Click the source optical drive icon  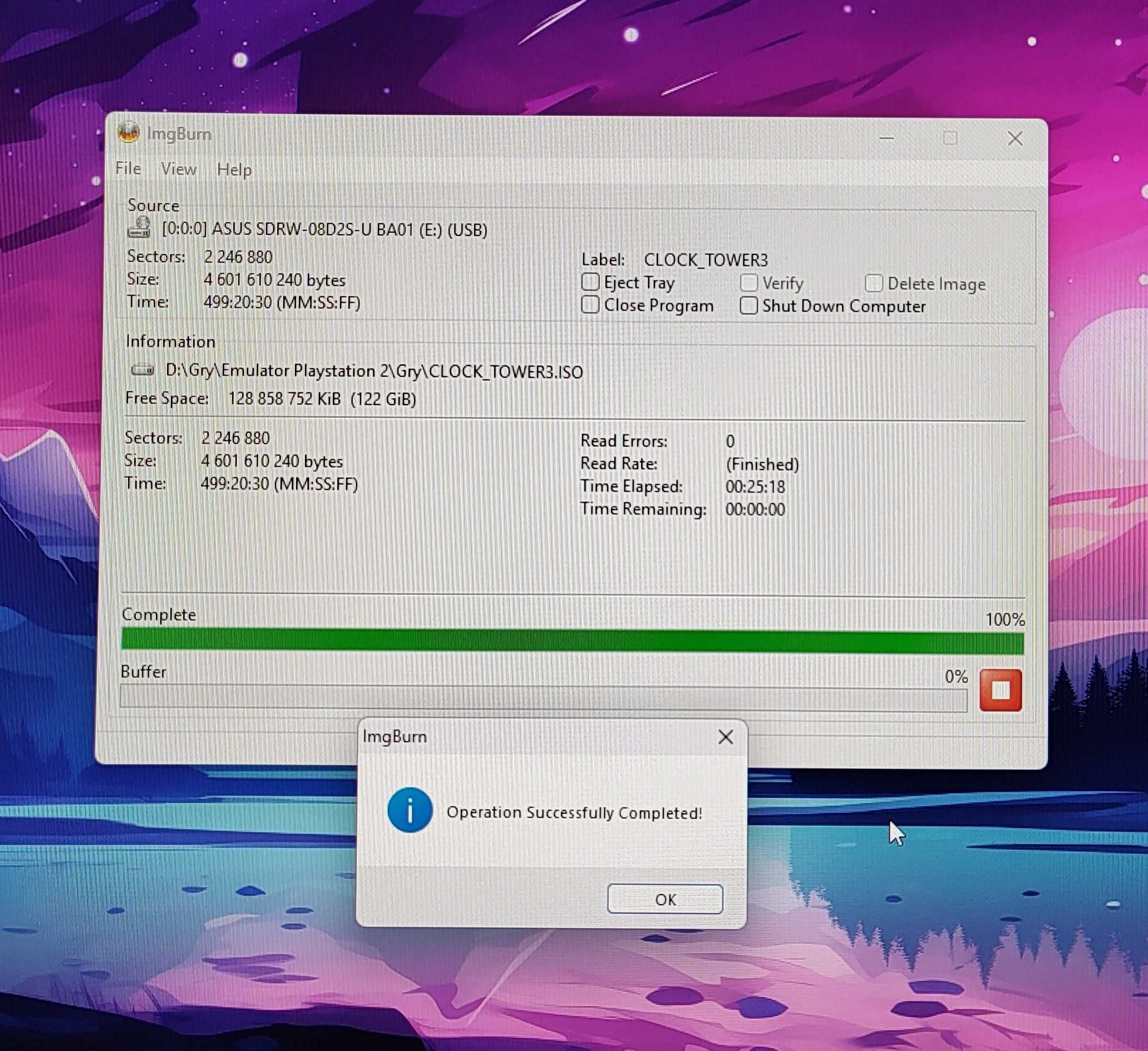click(x=140, y=227)
